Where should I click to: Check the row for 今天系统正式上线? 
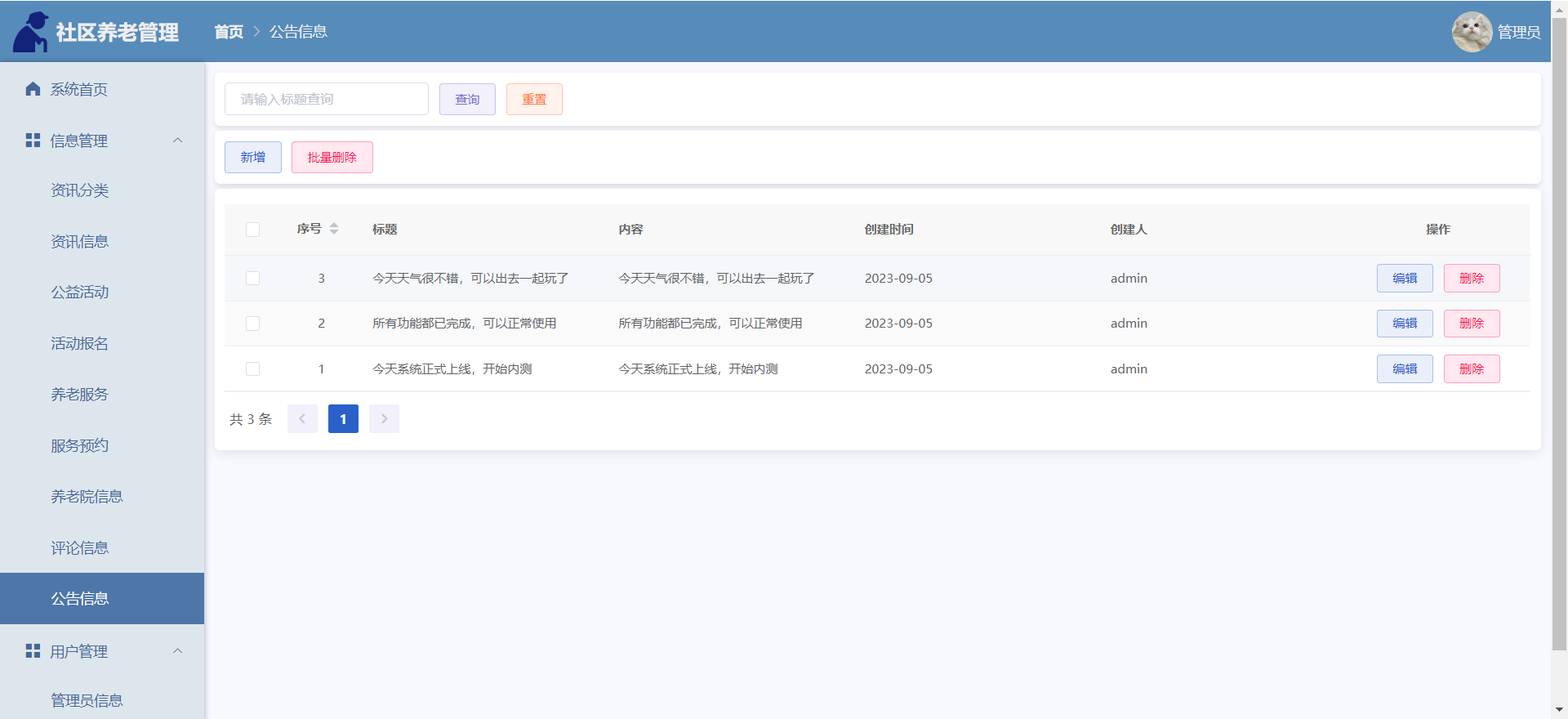253,369
